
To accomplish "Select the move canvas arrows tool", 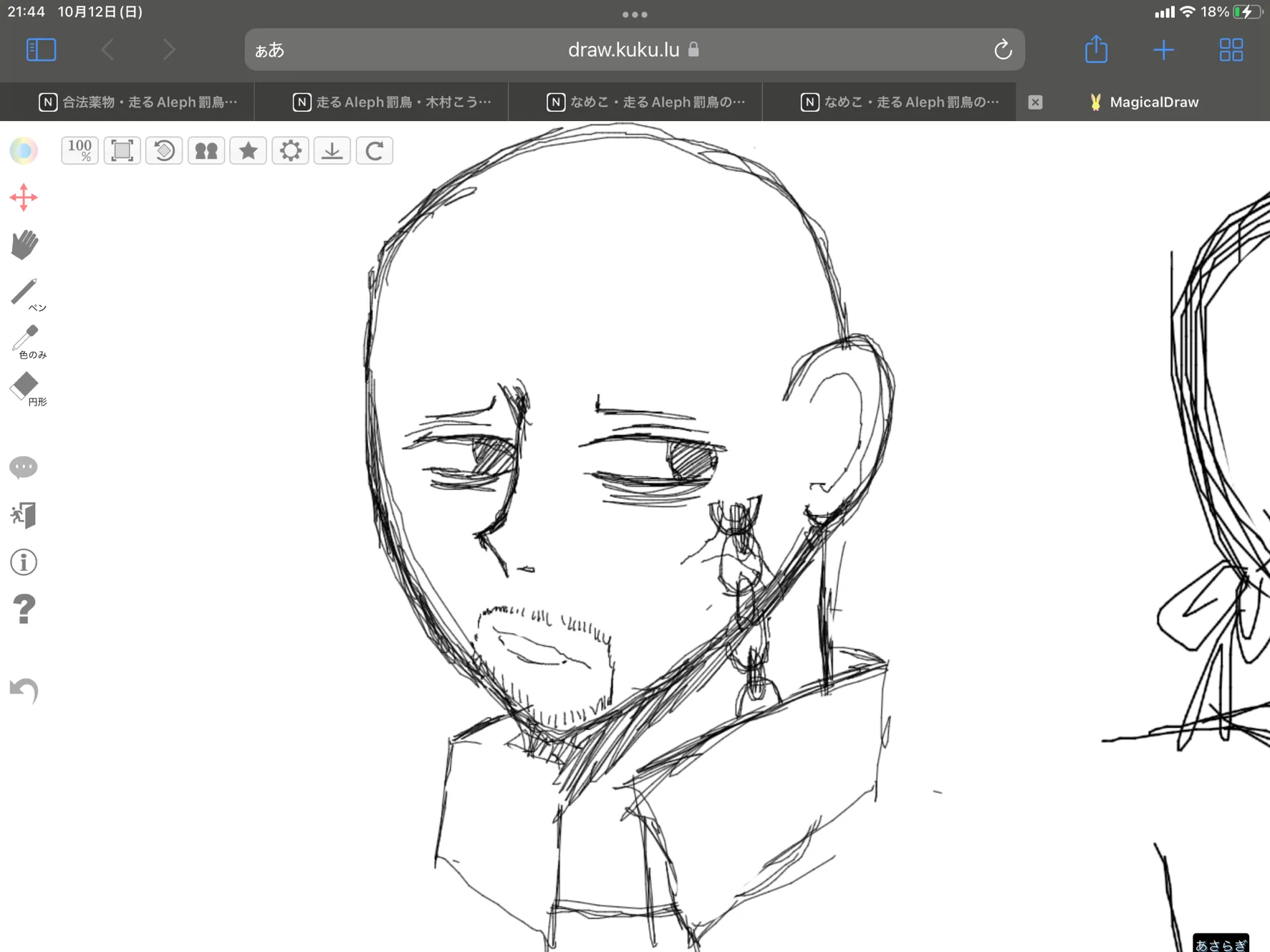I will point(24,198).
